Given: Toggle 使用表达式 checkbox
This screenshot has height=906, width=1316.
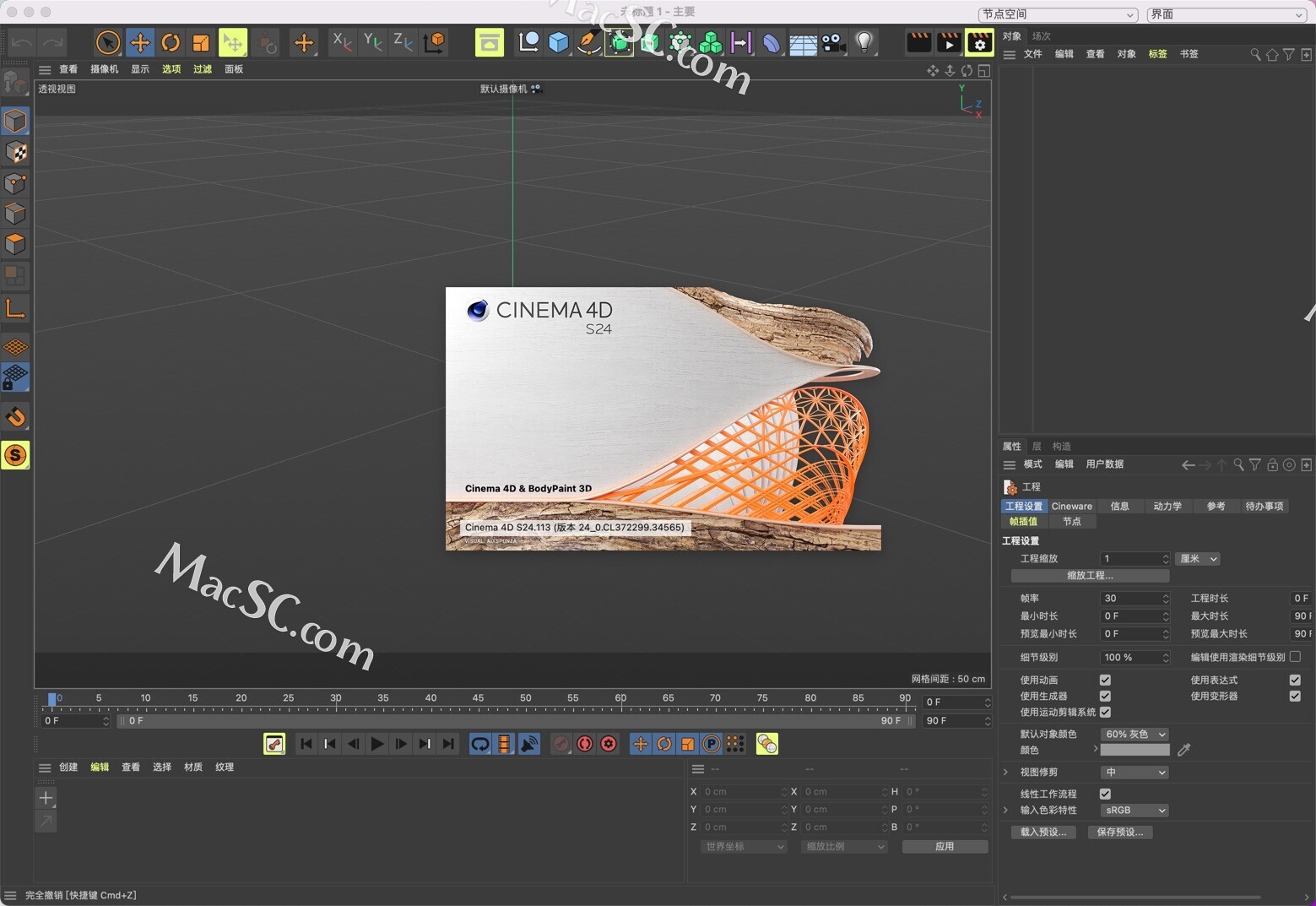Looking at the screenshot, I should click(x=1295, y=680).
